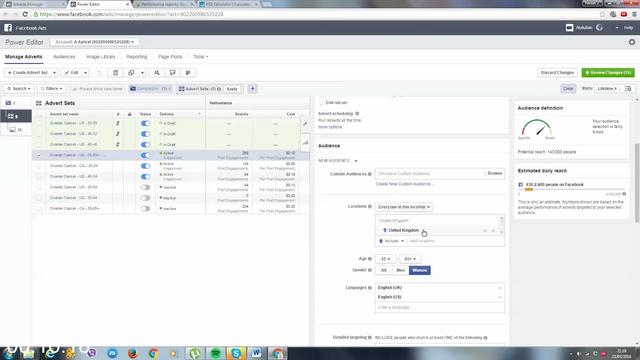Select the Advert Sets level icon in left sidebar
640x360 pixels.
[11, 116]
